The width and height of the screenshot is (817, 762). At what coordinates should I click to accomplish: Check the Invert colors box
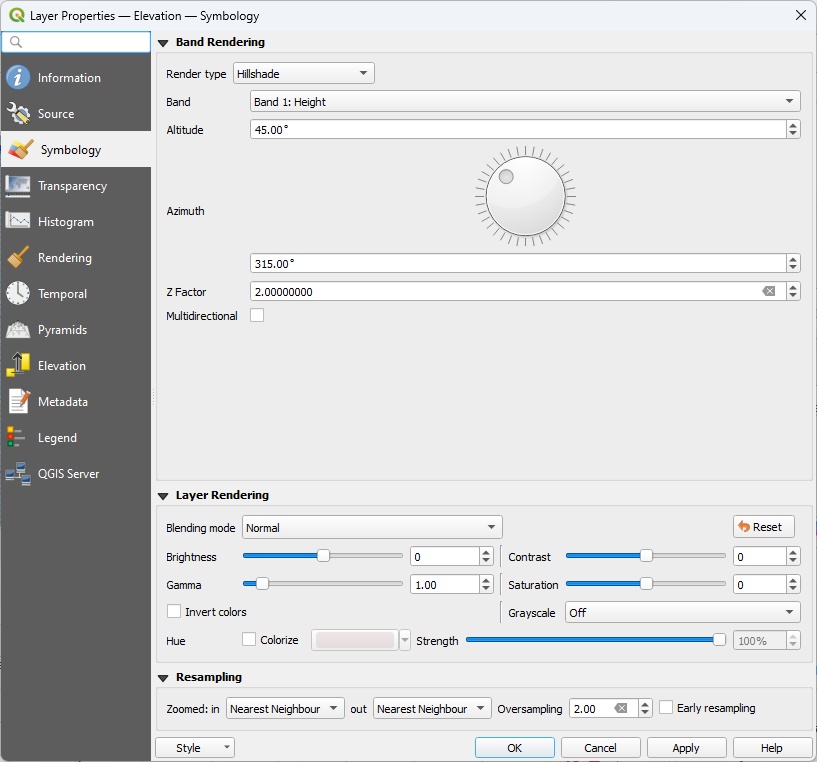173,611
